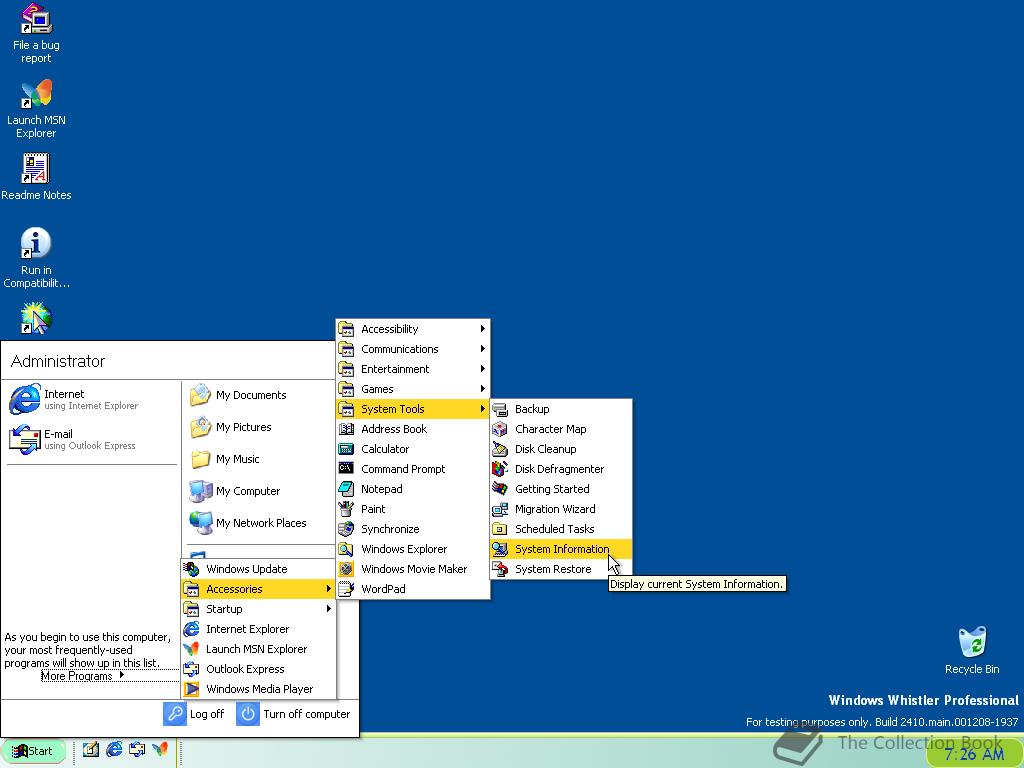Image resolution: width=1024 pixels, height=768 pixels.
Task: Click the Disk Defragmenter icon
Action: click(x=500, y=469)
